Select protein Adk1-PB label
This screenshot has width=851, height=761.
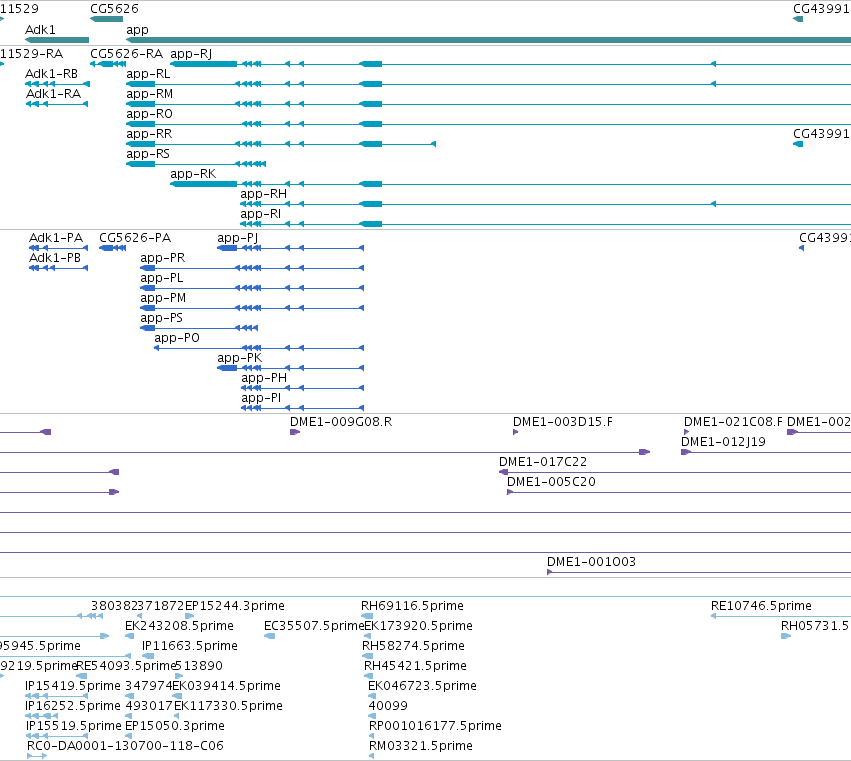(55, 258)
